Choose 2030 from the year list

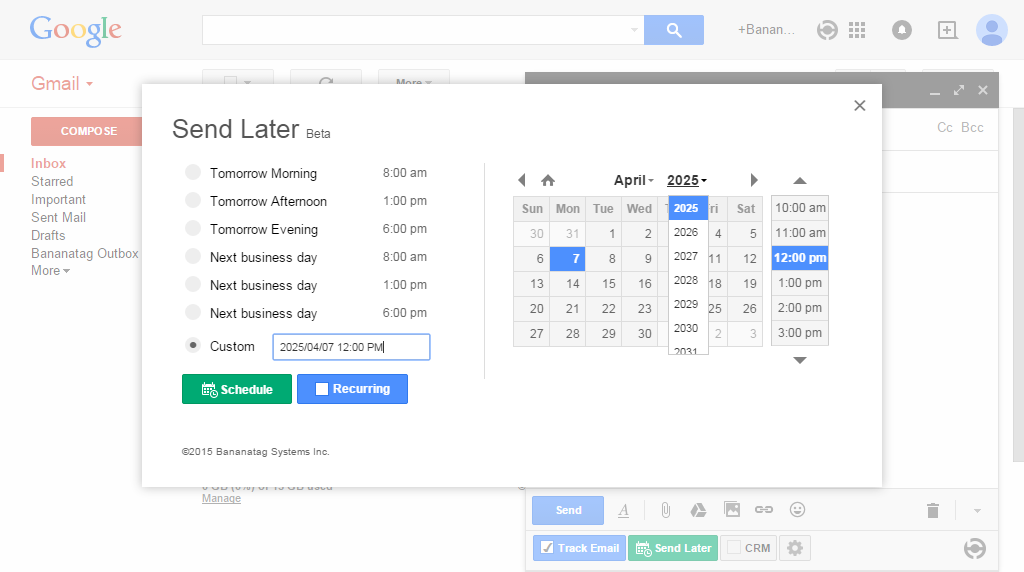[x=686, y=328]
